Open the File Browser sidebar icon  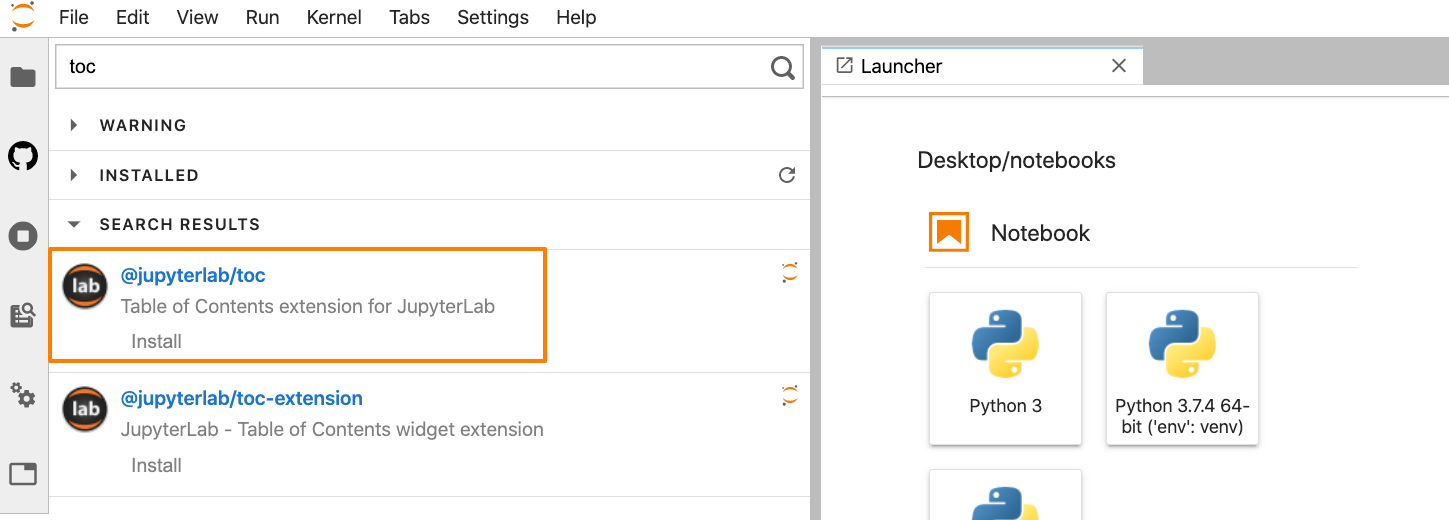coord(23,77)
